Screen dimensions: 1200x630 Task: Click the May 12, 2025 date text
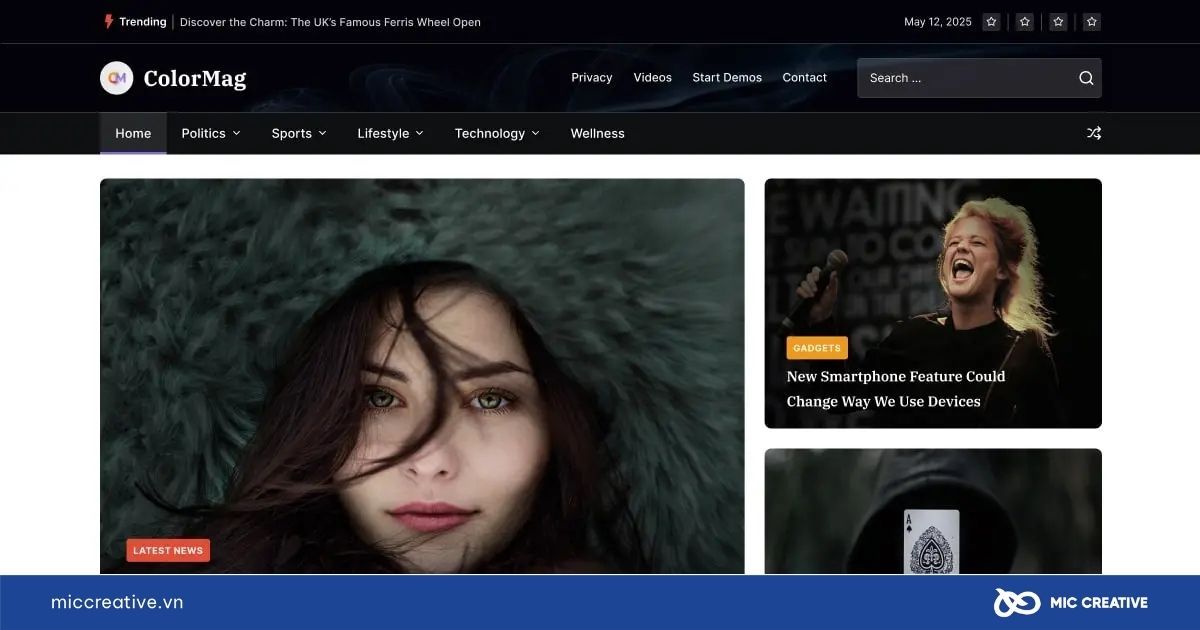(x=938, y=22)
